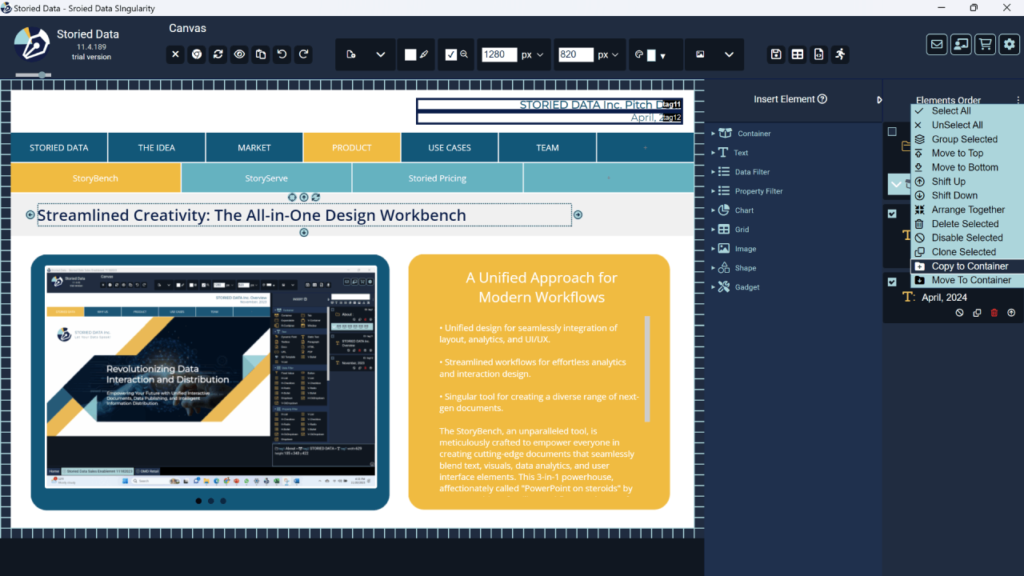Select Group Selected in context menu

(x=963, y=139)
